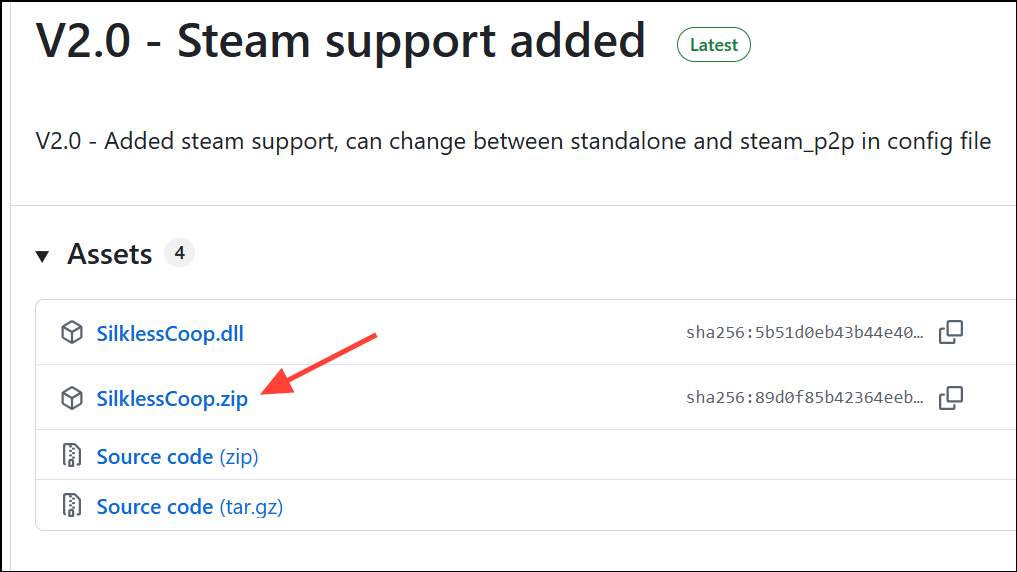Download the SilklessCoop.dll file
The width and height of the screenshot is (1017, 572).
[170, 333]
